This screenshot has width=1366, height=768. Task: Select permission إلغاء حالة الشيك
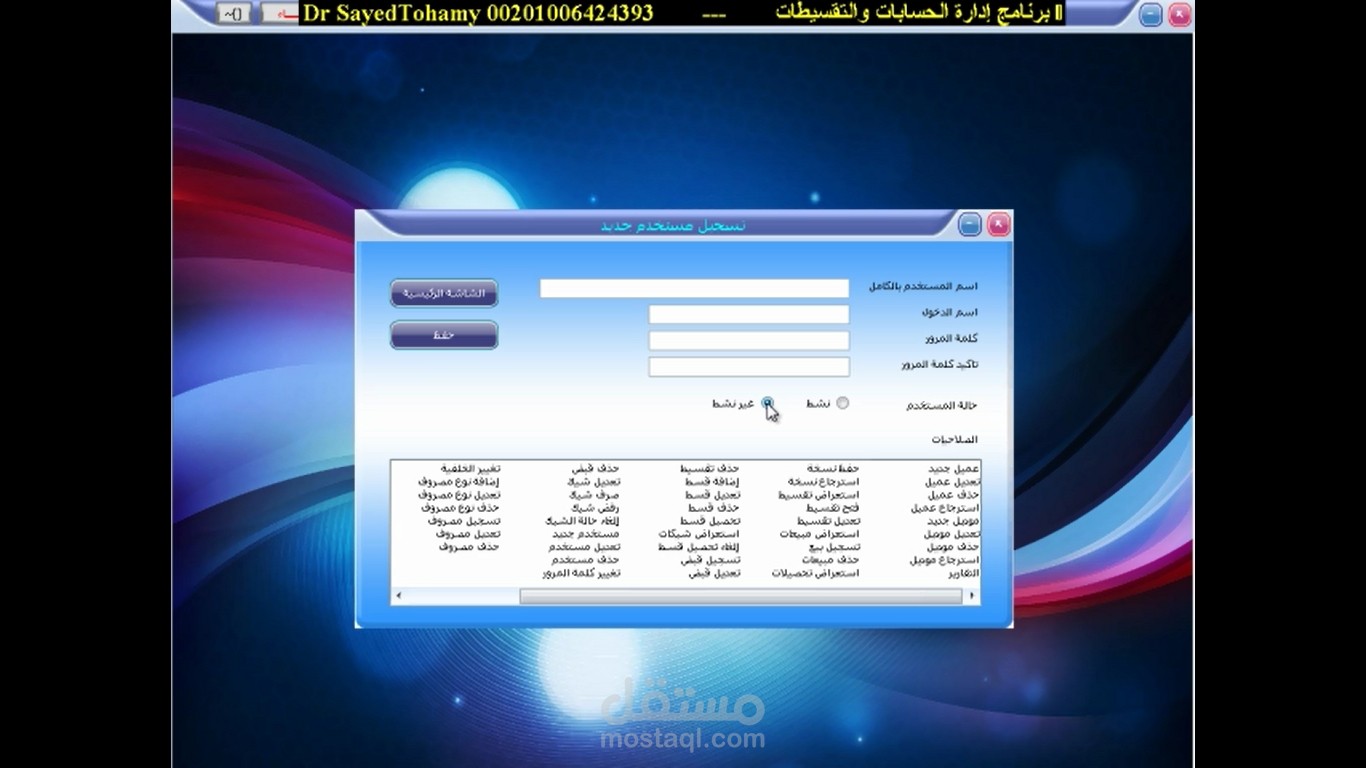(x=583, y=521)
